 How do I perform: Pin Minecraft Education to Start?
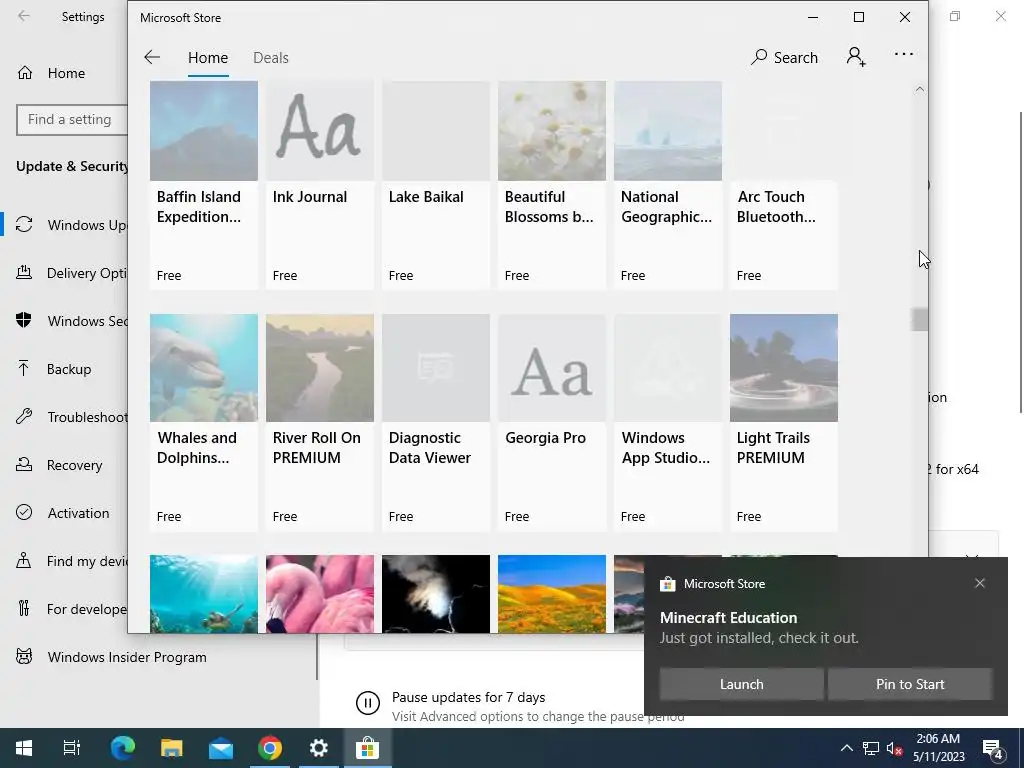point(910,684)
